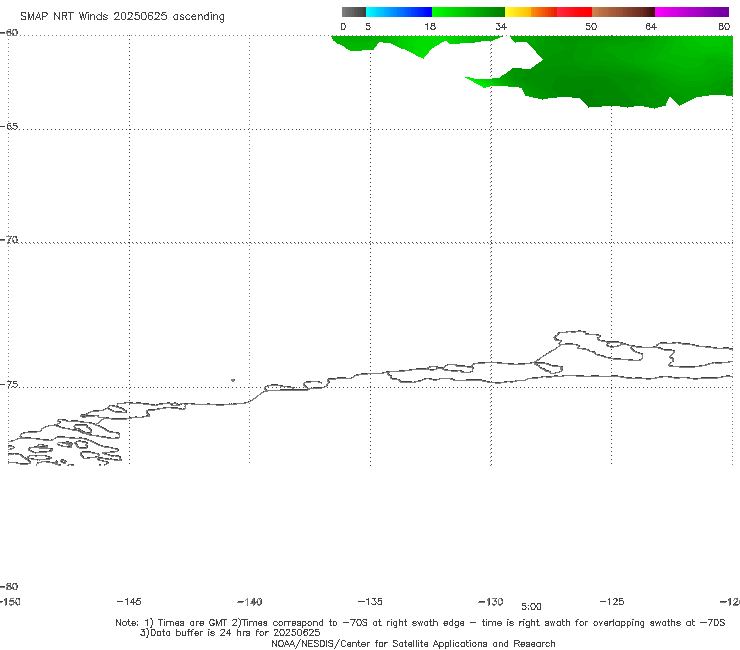Click the colorbar label '5'
Image resolution: width=740 pixels, height=650 pixels.
368,26
